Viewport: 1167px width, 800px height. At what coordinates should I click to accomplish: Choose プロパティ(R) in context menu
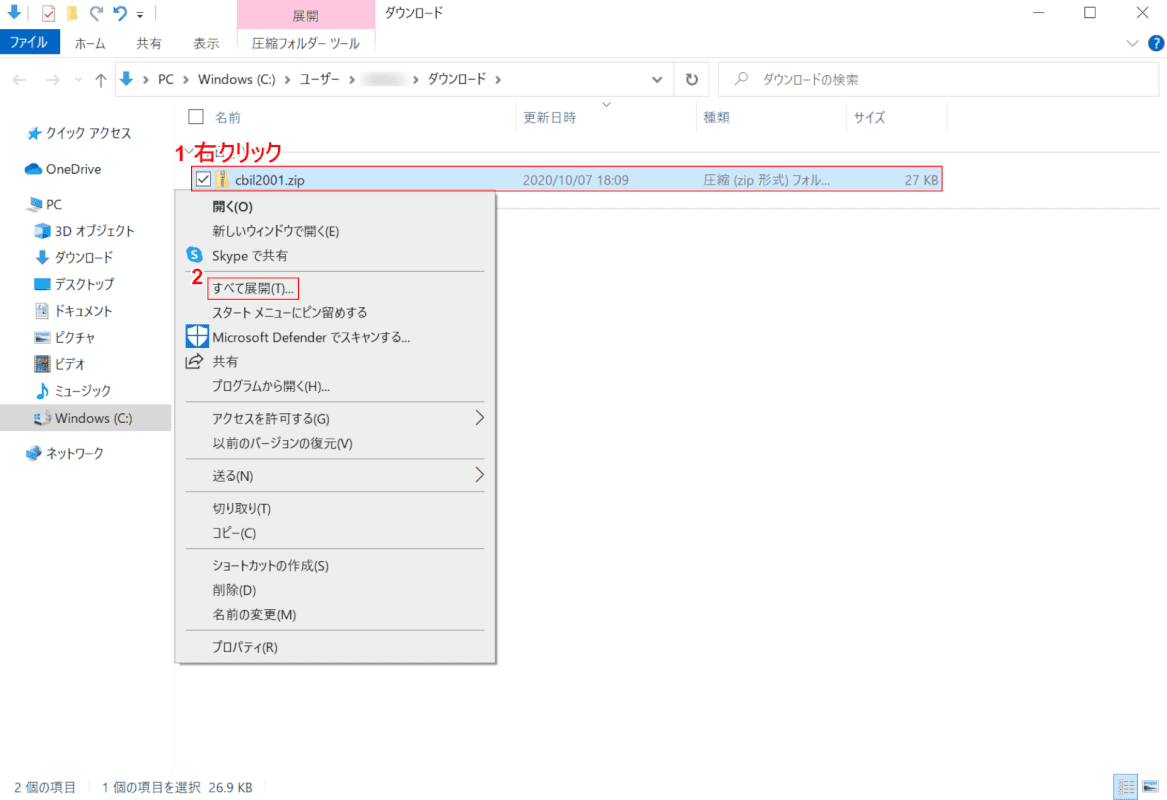333,647
